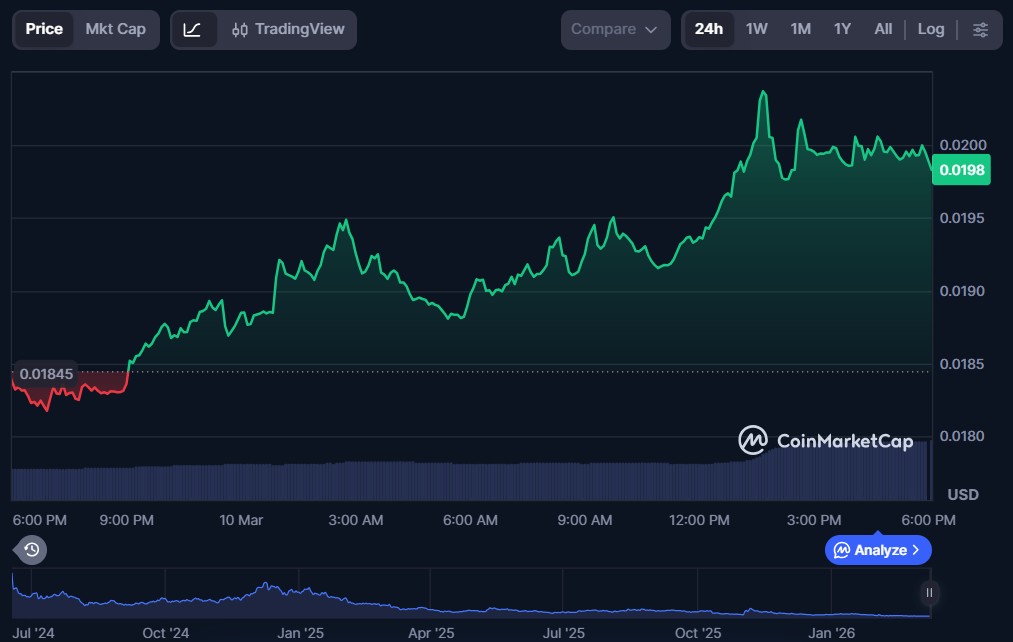Click the CoinMarketCap logo watermark
The width and height of the screenshot is (1013, 642).
click(826, 441)
